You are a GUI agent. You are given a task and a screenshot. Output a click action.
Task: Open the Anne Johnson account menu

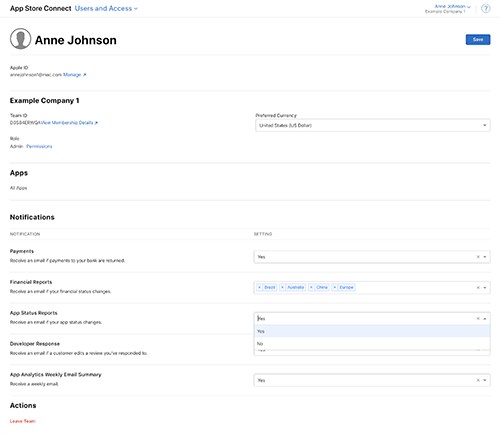[452, 6]
